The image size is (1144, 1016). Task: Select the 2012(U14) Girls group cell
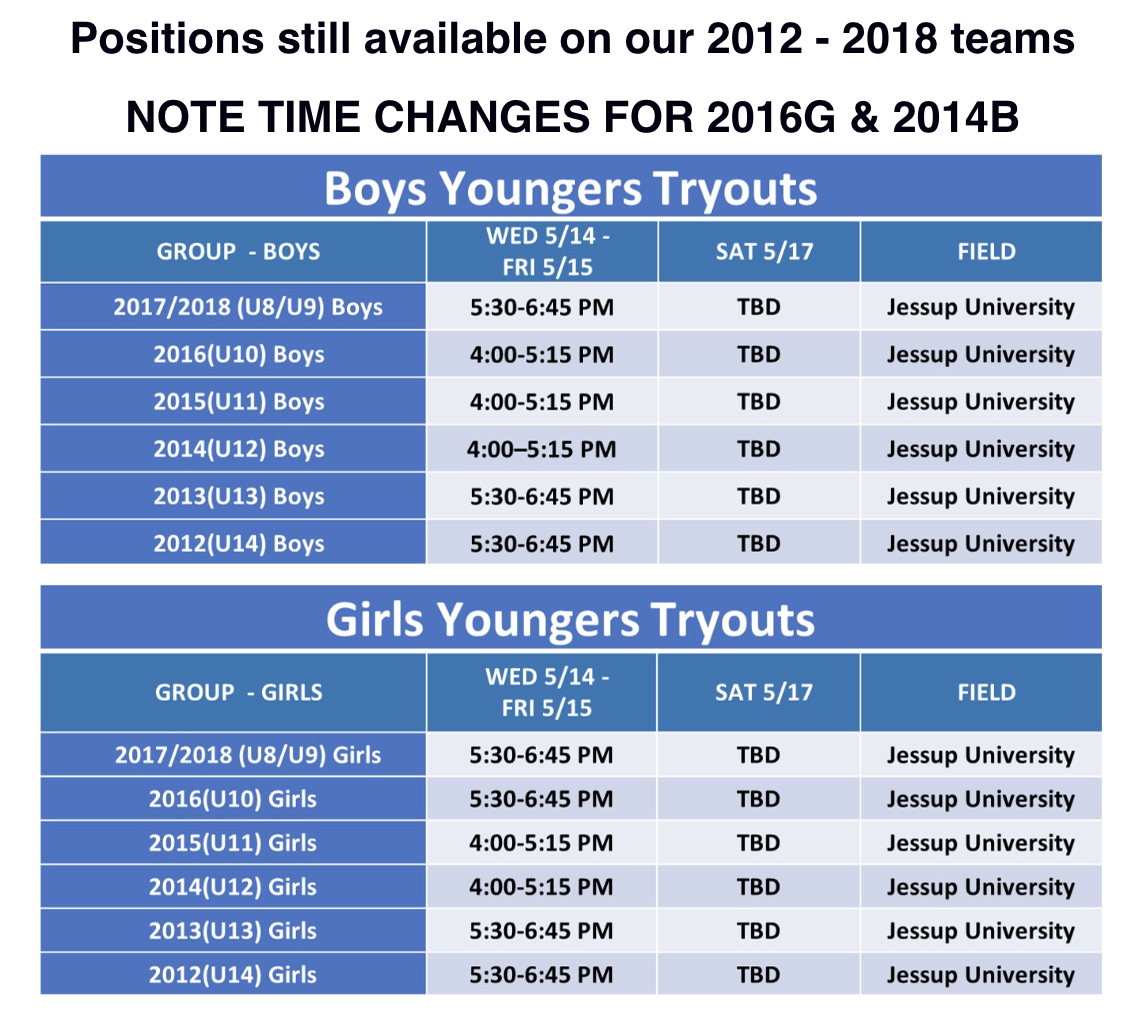233,974
